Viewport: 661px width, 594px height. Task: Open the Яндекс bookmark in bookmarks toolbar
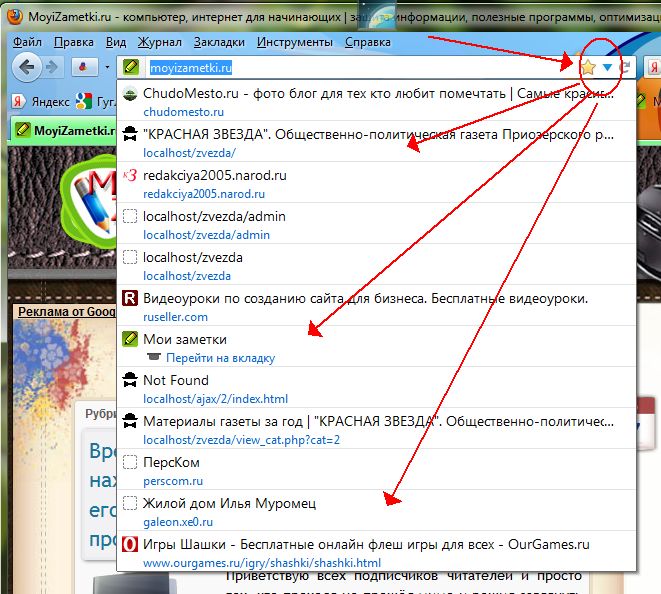point(41,101)
